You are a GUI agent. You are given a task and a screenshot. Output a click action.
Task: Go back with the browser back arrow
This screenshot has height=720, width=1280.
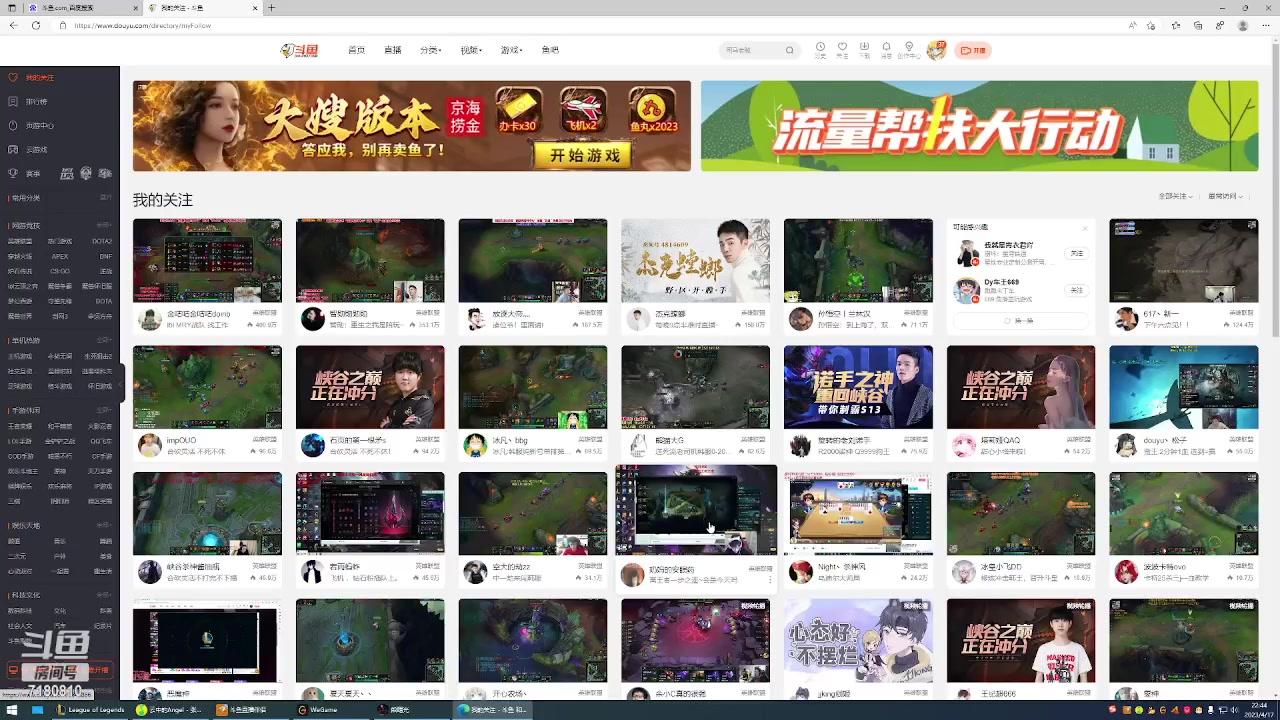tap(13, 25)
